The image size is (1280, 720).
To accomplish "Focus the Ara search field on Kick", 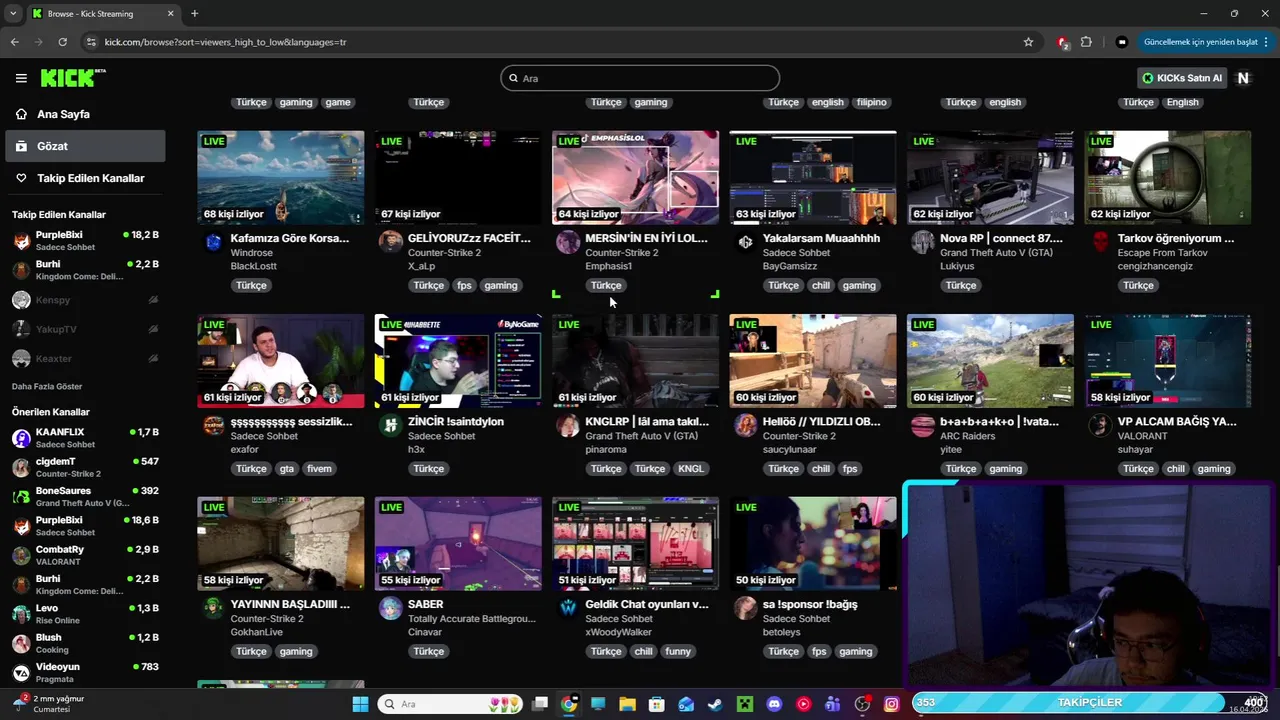I will pyautogui.click(x=640, y=78).
